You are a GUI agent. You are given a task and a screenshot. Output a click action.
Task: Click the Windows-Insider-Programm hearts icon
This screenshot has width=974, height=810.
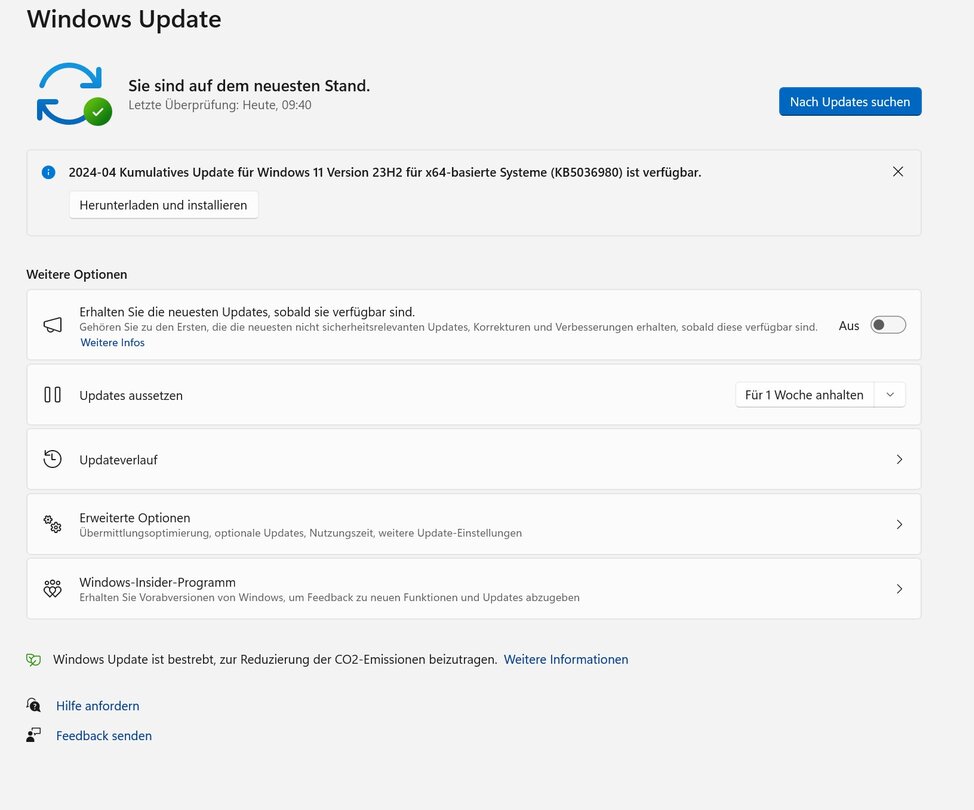click(53, 589)
